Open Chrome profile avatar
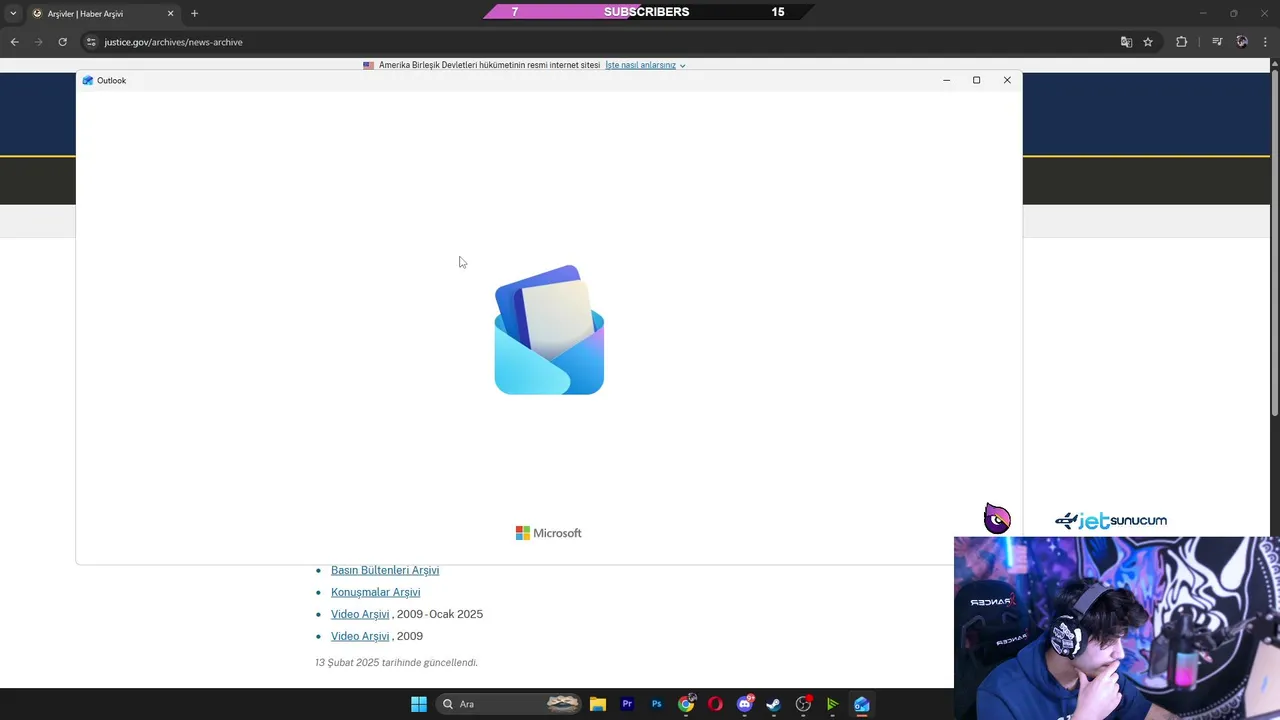Viewport: 1280px width, 720px height. point(1242,42)
